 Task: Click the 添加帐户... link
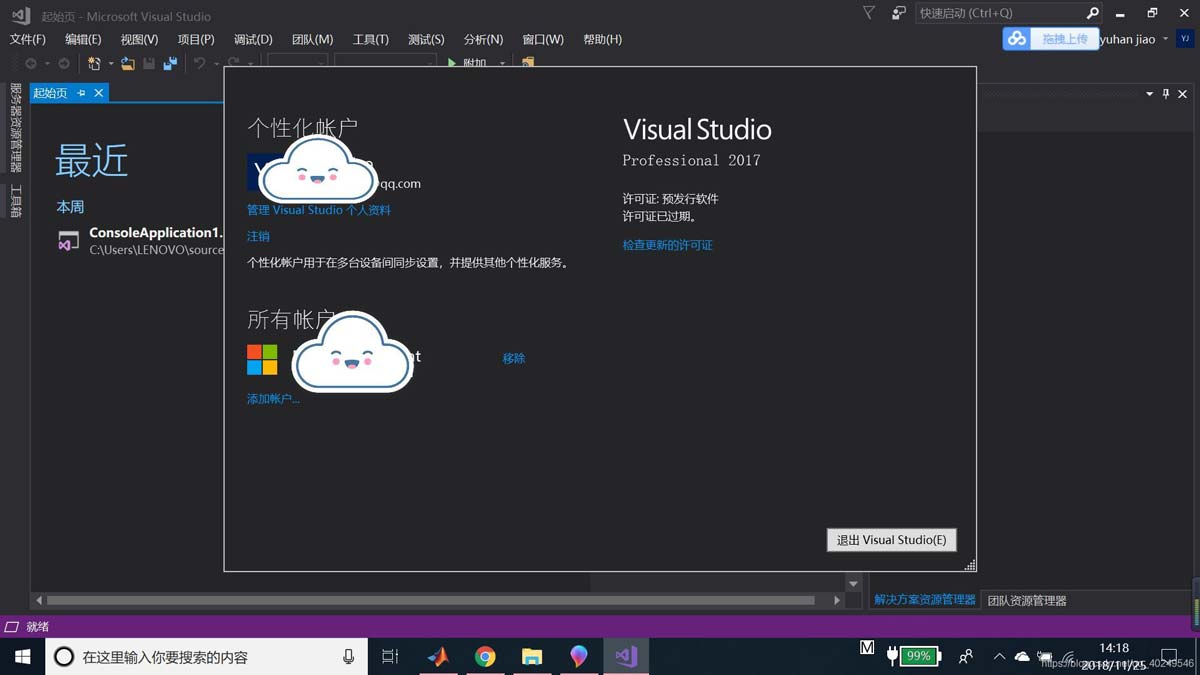pyautogui.click(x=273, y=399)
